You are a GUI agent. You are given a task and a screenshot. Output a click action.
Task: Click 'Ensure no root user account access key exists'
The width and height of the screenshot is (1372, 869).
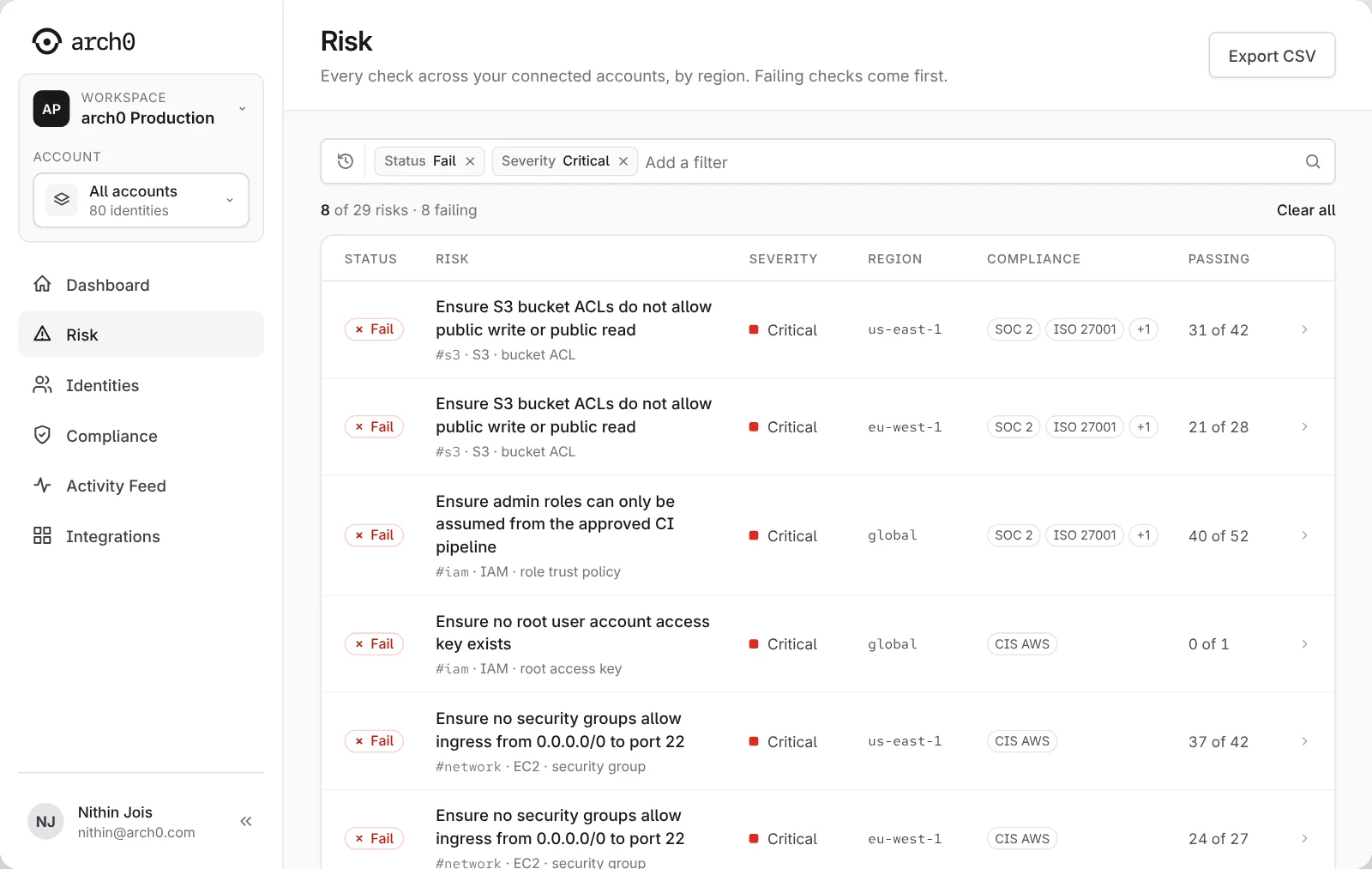573,633
